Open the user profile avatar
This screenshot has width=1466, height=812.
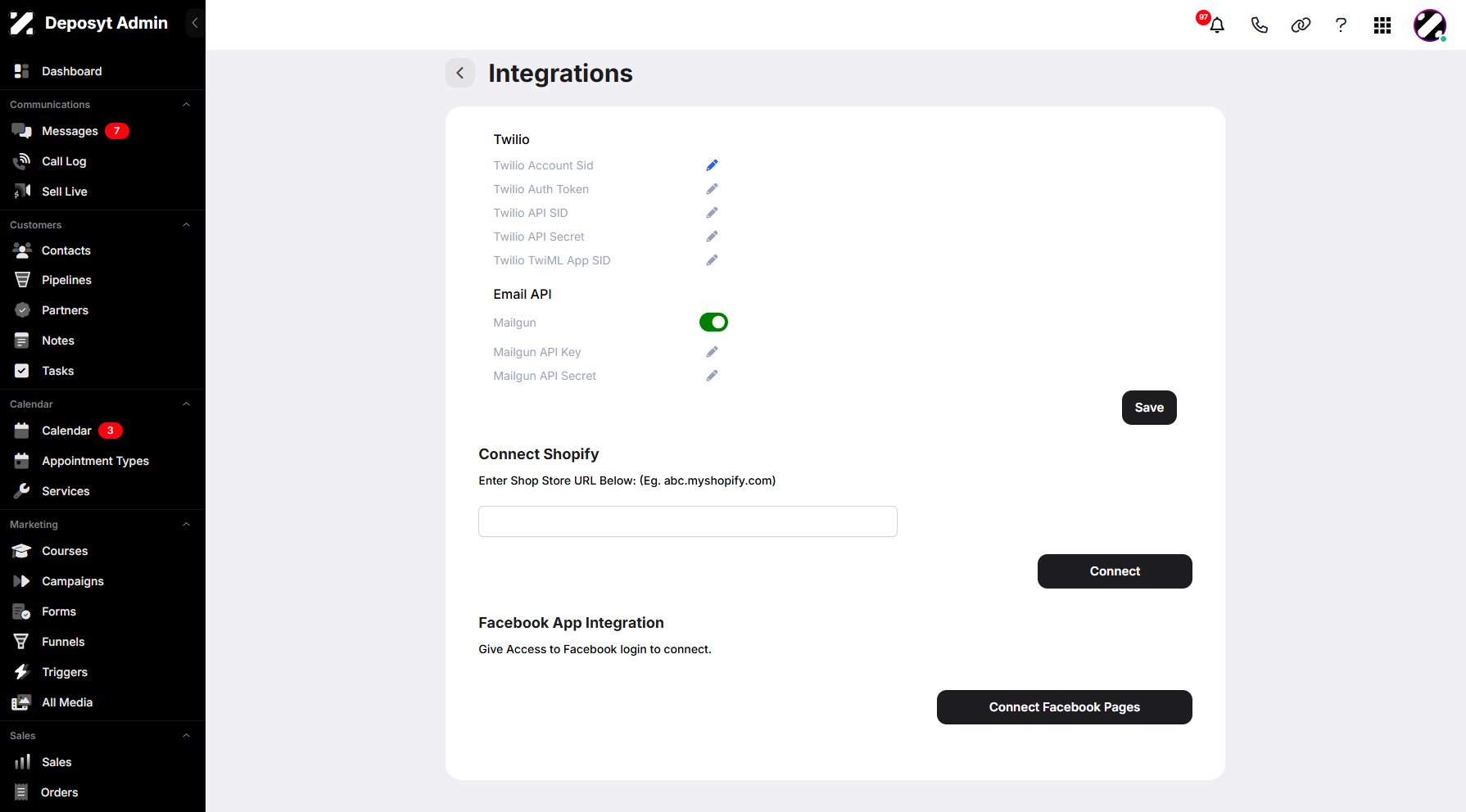[1430, 25]
